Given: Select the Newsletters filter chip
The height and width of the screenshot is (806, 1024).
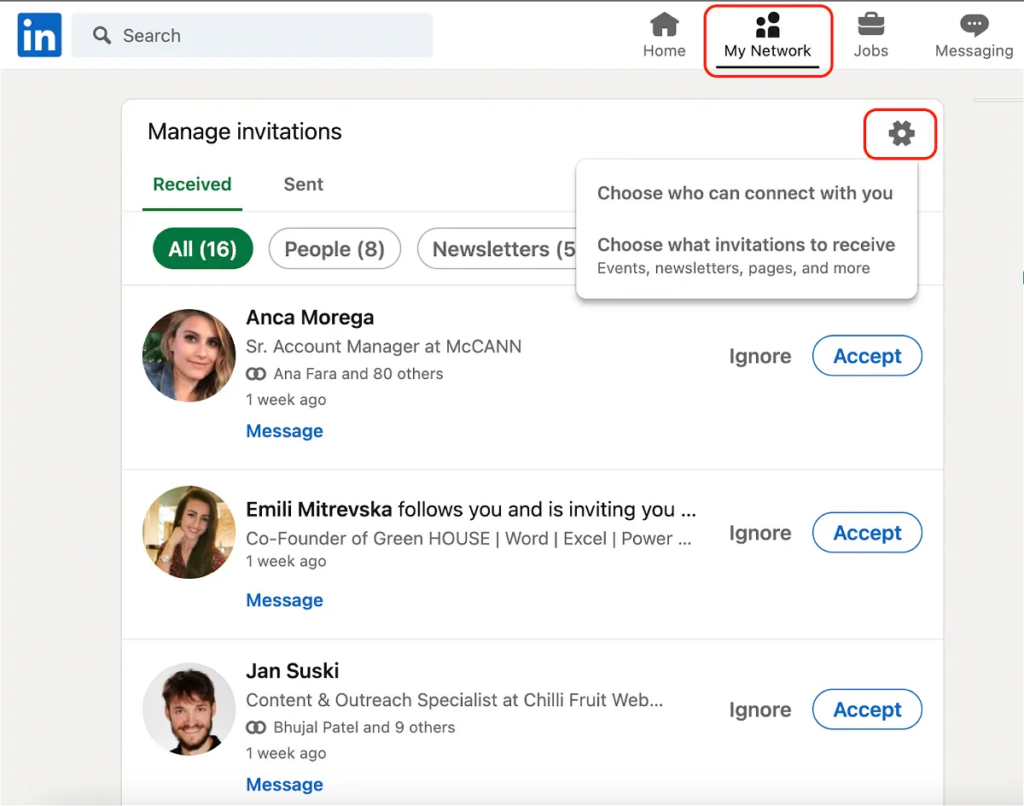Looking at the screenshot, I should click(497, 249).
